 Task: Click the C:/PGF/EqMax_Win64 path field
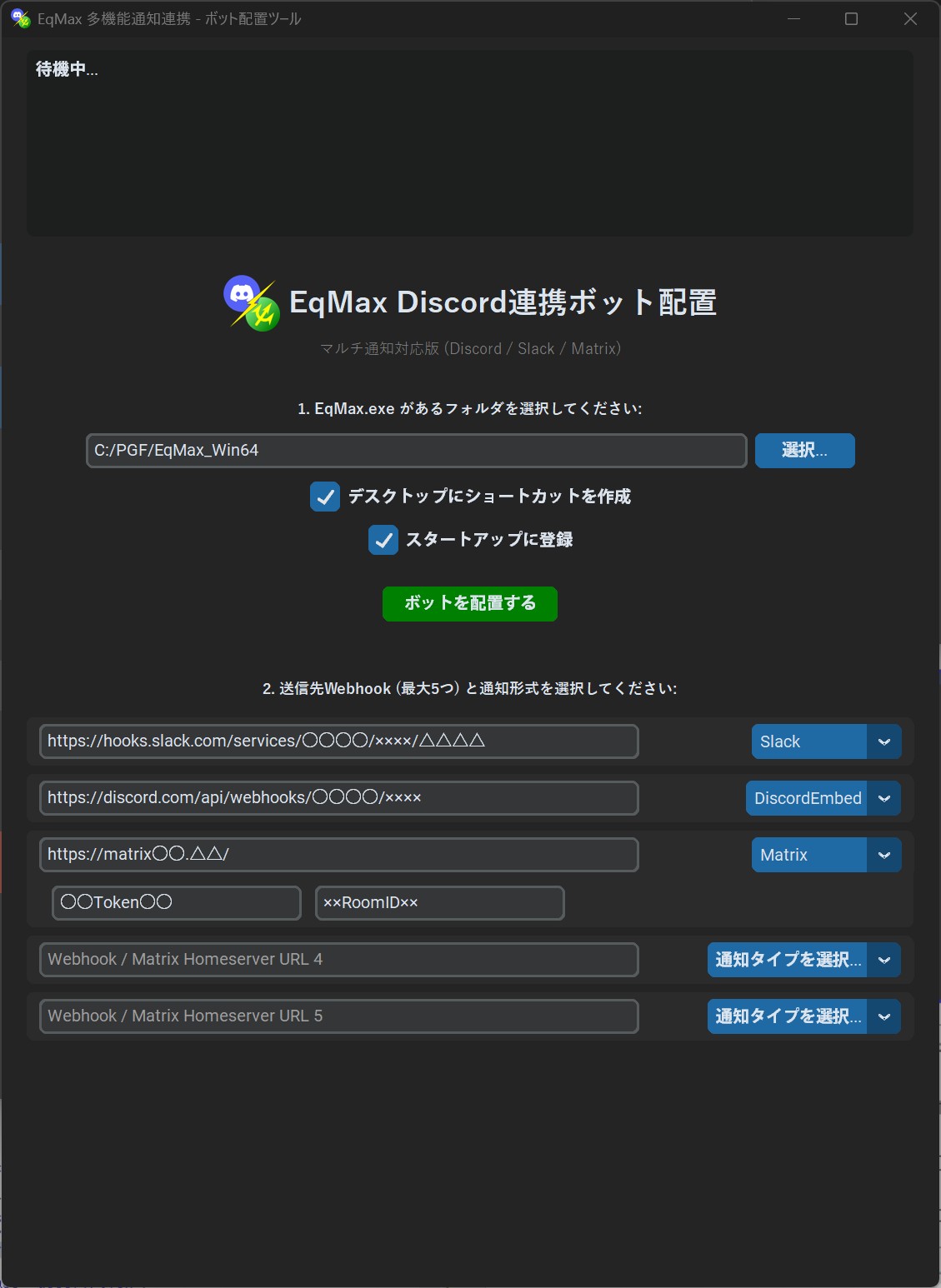(415, 451)
